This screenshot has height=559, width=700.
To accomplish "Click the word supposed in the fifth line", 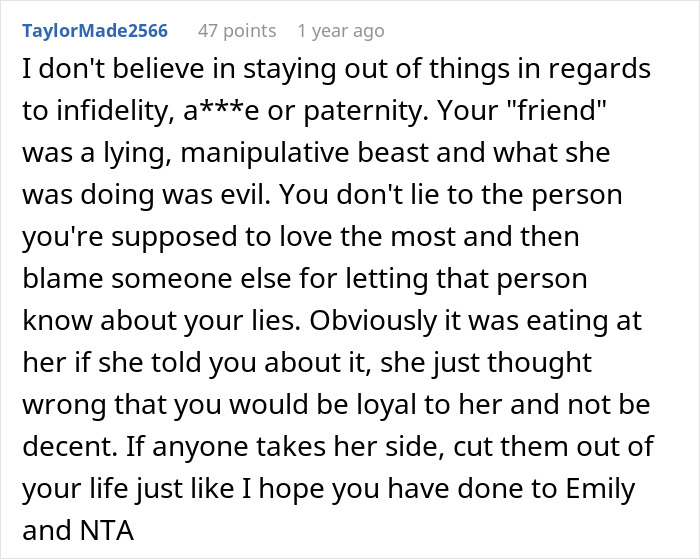I will (x=174, y=238).
